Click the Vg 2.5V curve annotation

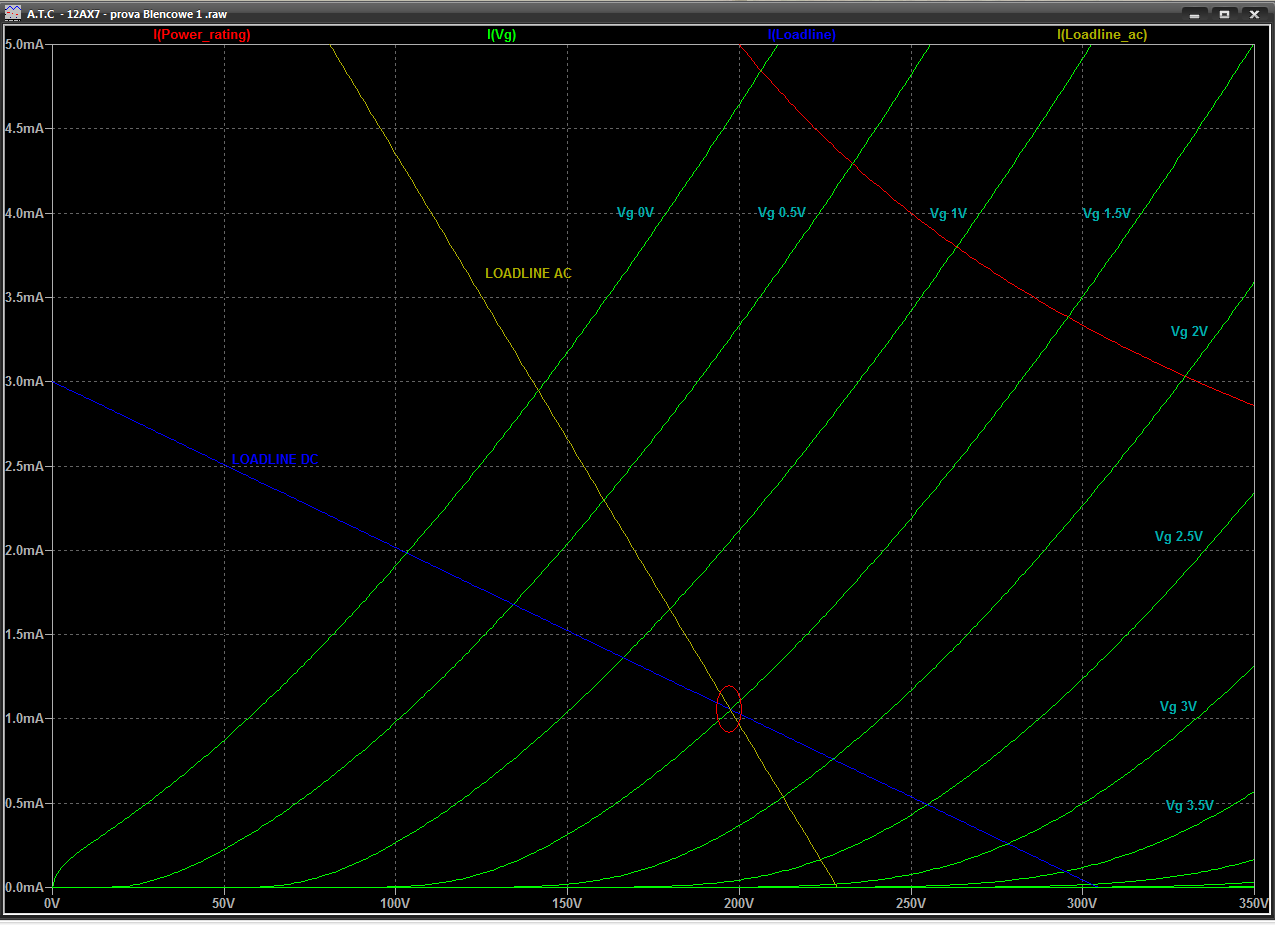point(1178,537)
